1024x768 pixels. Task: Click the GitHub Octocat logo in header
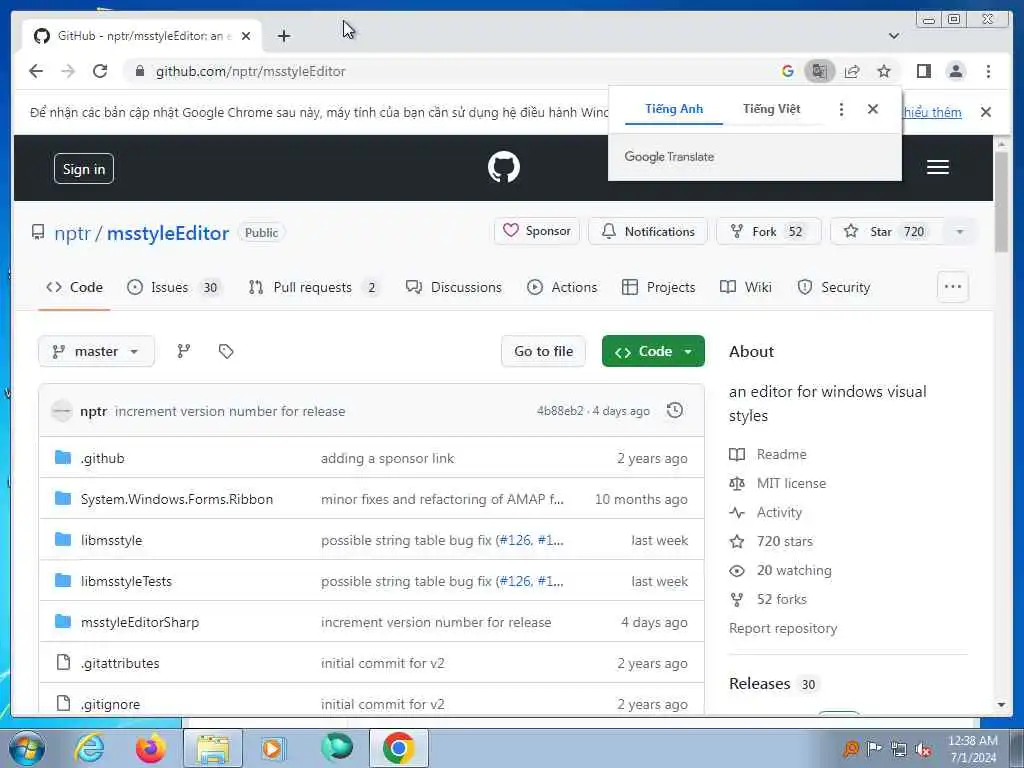pos(504,167)
